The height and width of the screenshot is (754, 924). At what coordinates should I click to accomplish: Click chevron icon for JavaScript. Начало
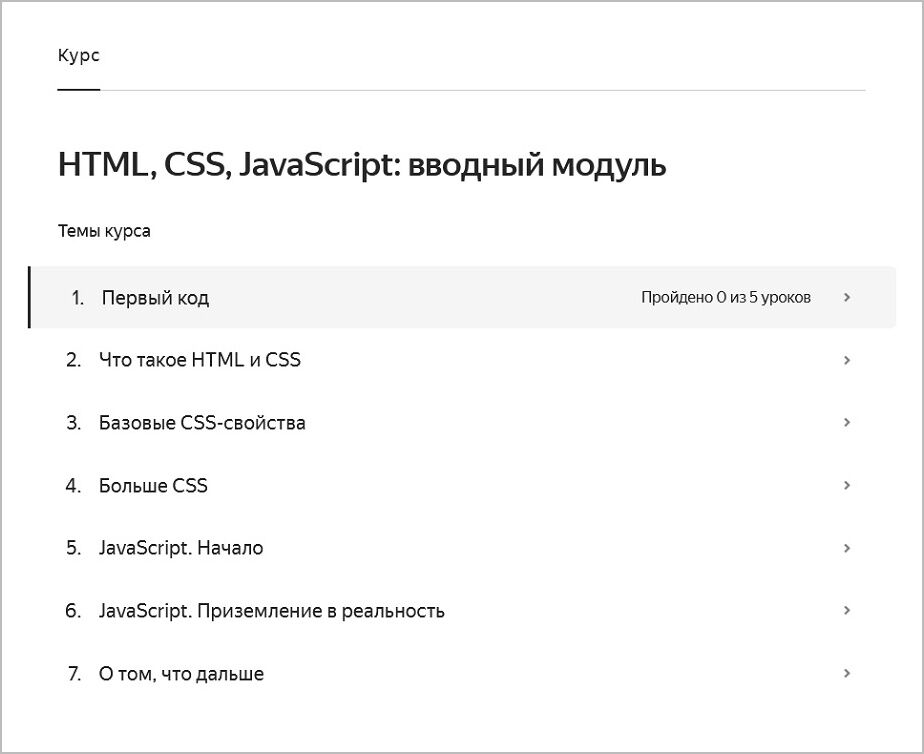(x=847, y=548)
